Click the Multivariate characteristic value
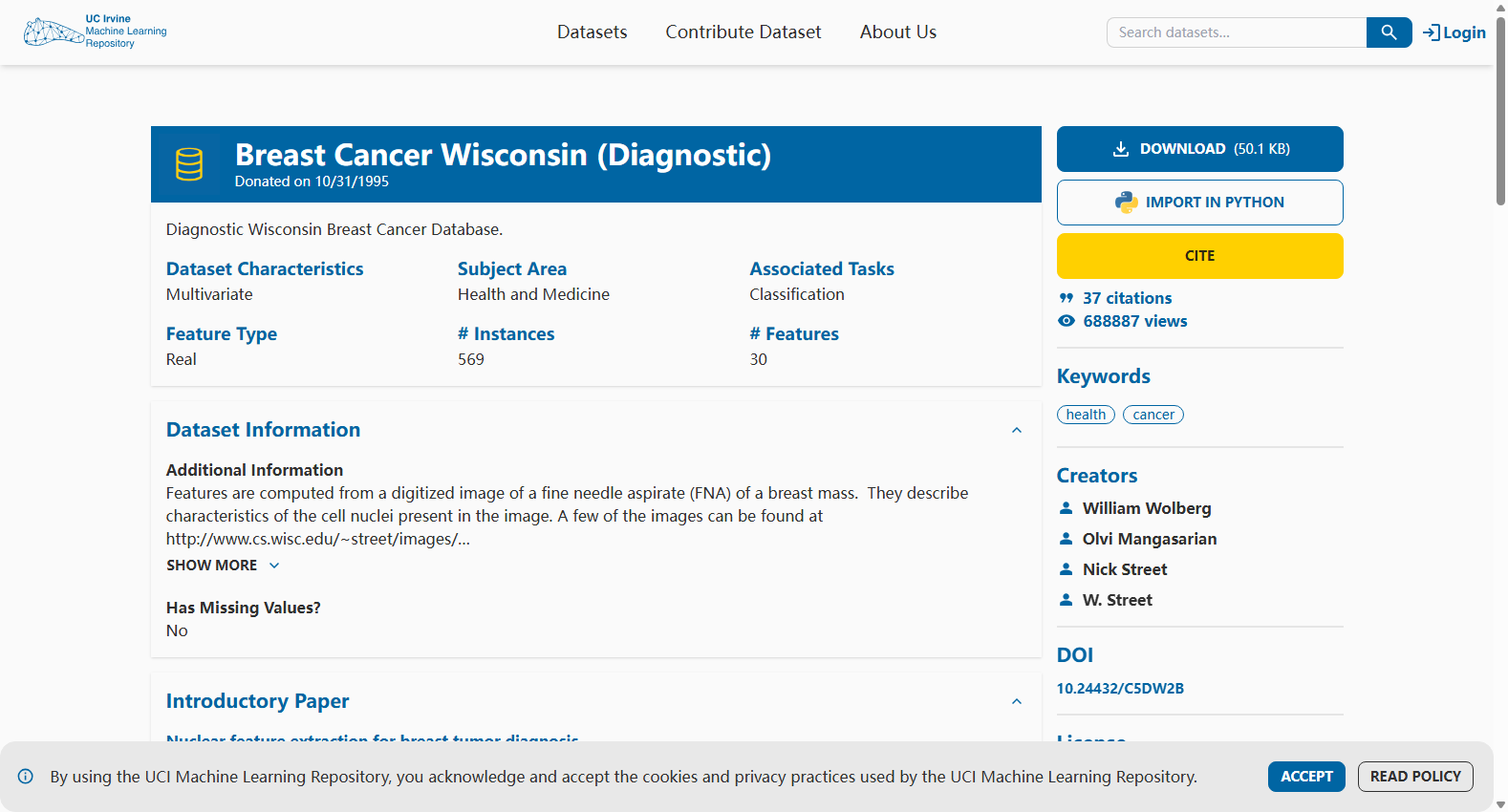The height and width of the screenshot is (812, 1508). point(209,294)
